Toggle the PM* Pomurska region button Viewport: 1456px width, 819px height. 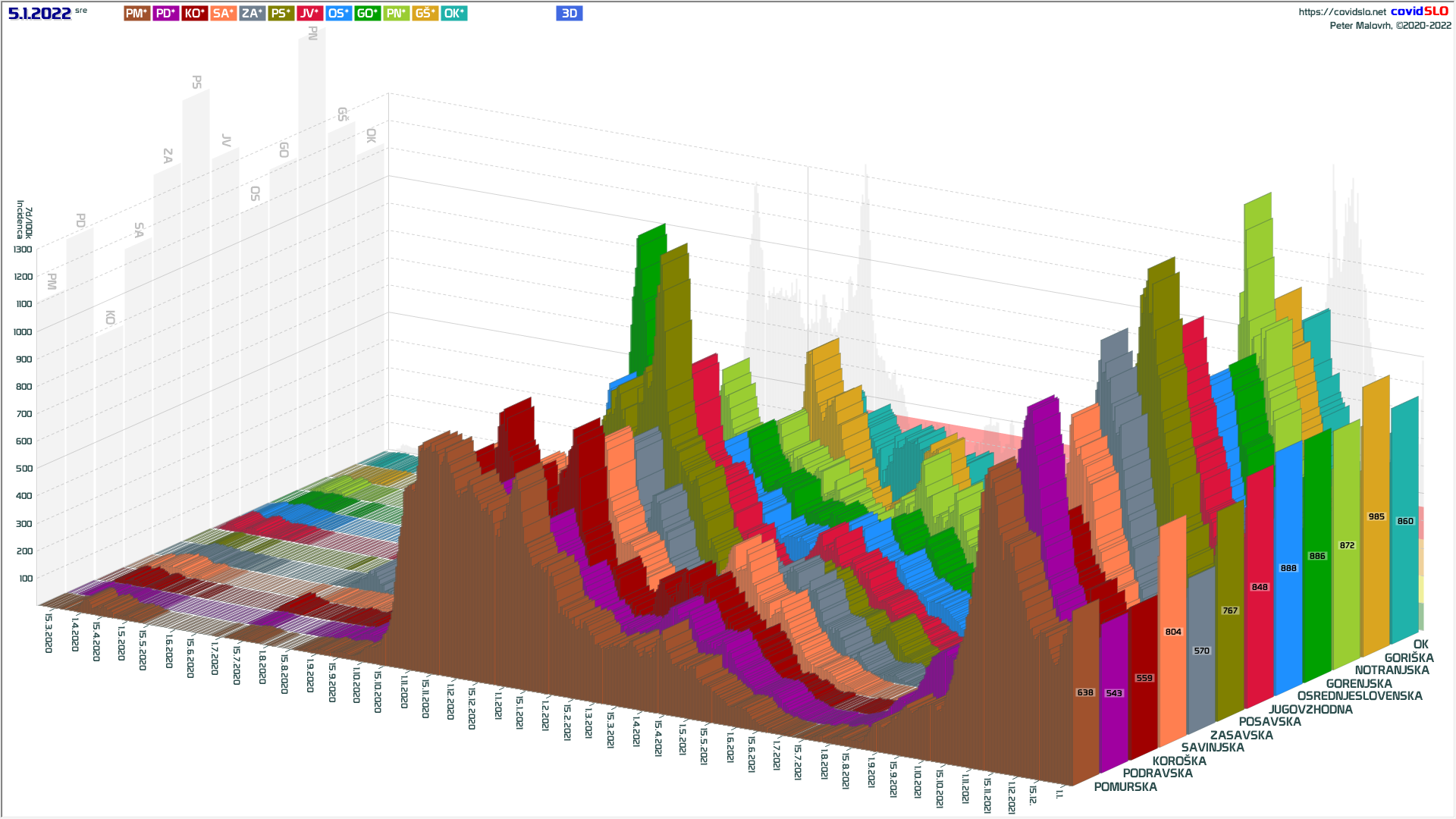click(137, 14)
